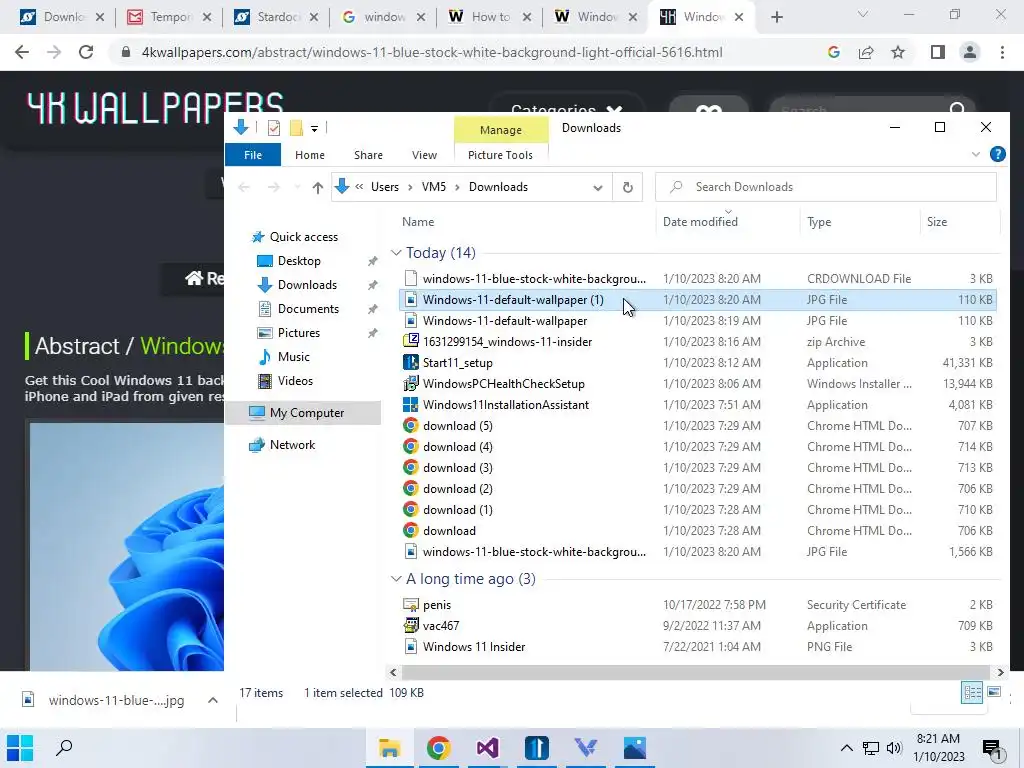The width and height of the screenshot is (1024, 768).
Task: Open Visual Studio from taskbar
Action: tap(487, 748)
